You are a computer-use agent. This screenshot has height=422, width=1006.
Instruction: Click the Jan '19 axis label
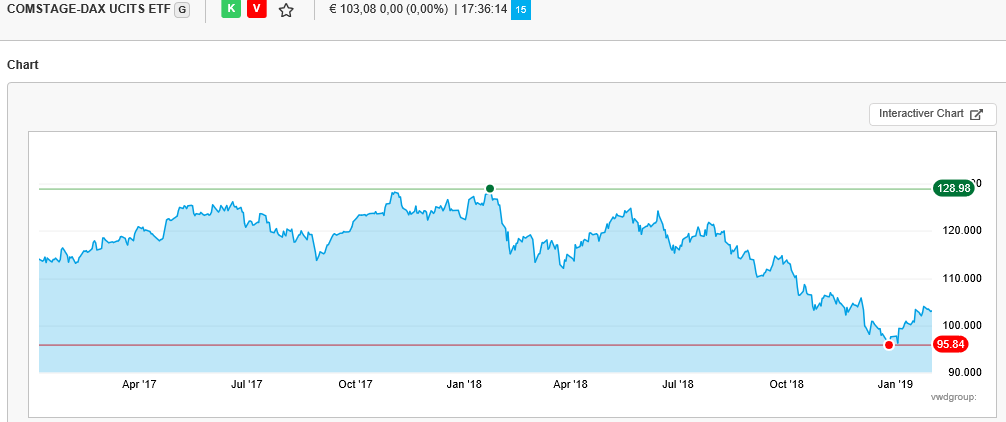click(x=894, y=384)
